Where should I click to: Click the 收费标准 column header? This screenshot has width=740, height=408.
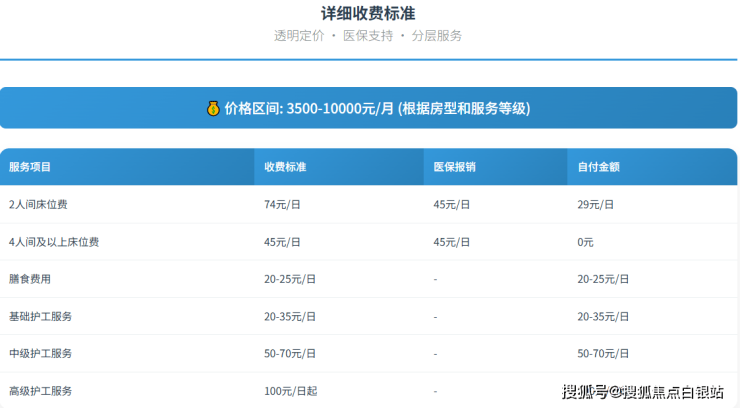pos(285,167)
